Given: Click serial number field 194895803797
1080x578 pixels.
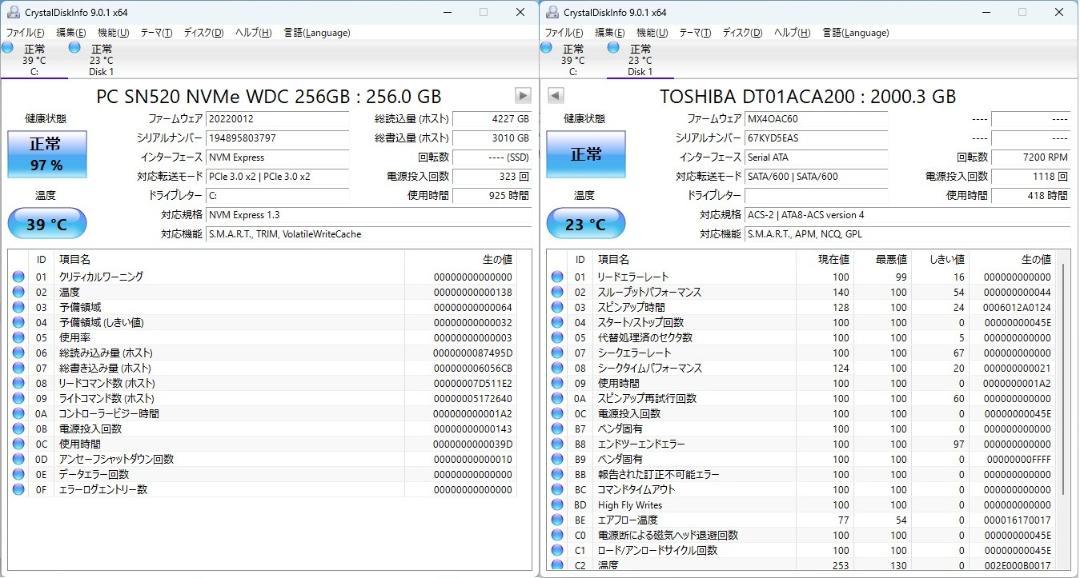Looking at the screenshot, I should (x=278, y=138).
